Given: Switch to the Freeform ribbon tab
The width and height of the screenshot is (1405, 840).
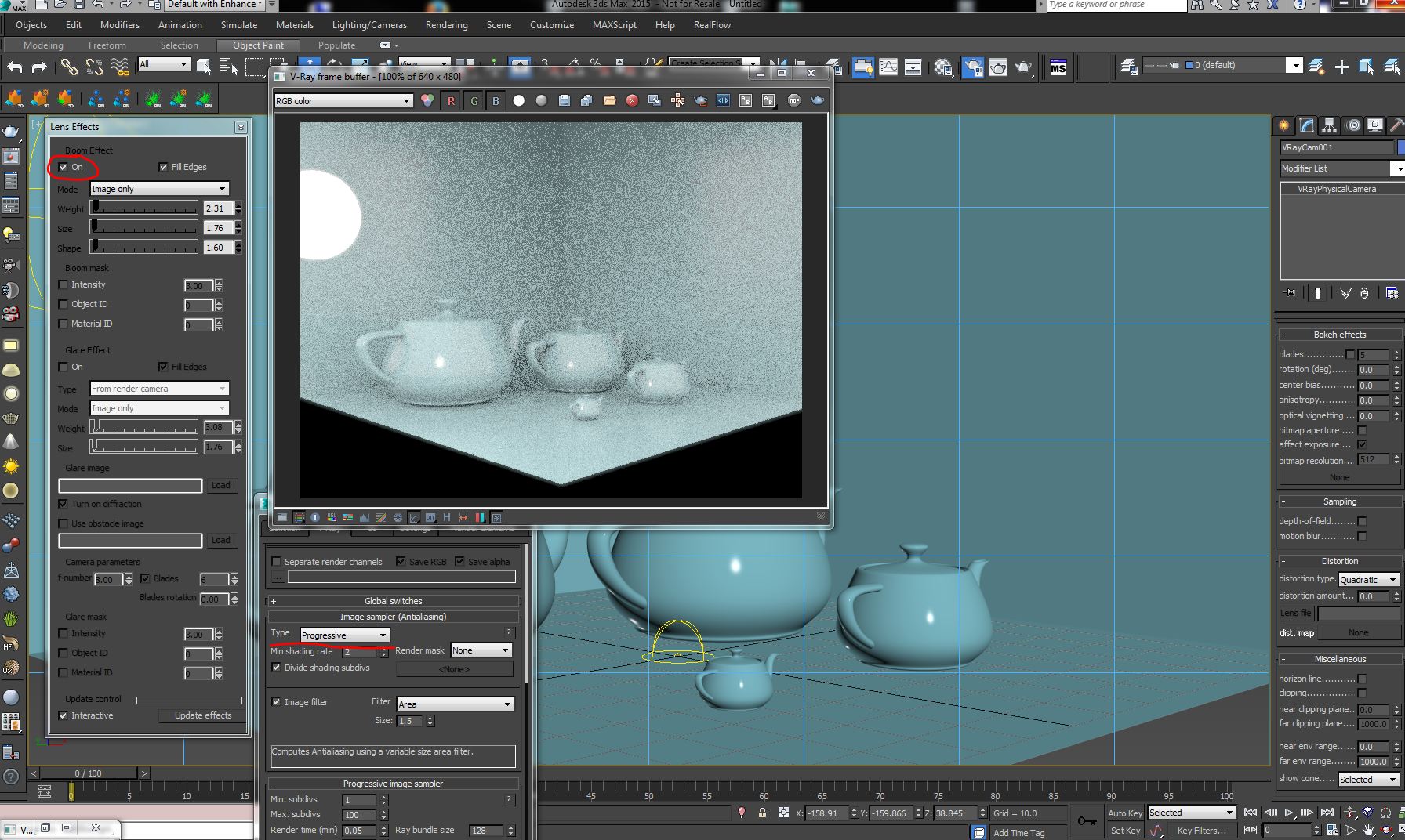Looking at the screenshot, I should [107, 45].
